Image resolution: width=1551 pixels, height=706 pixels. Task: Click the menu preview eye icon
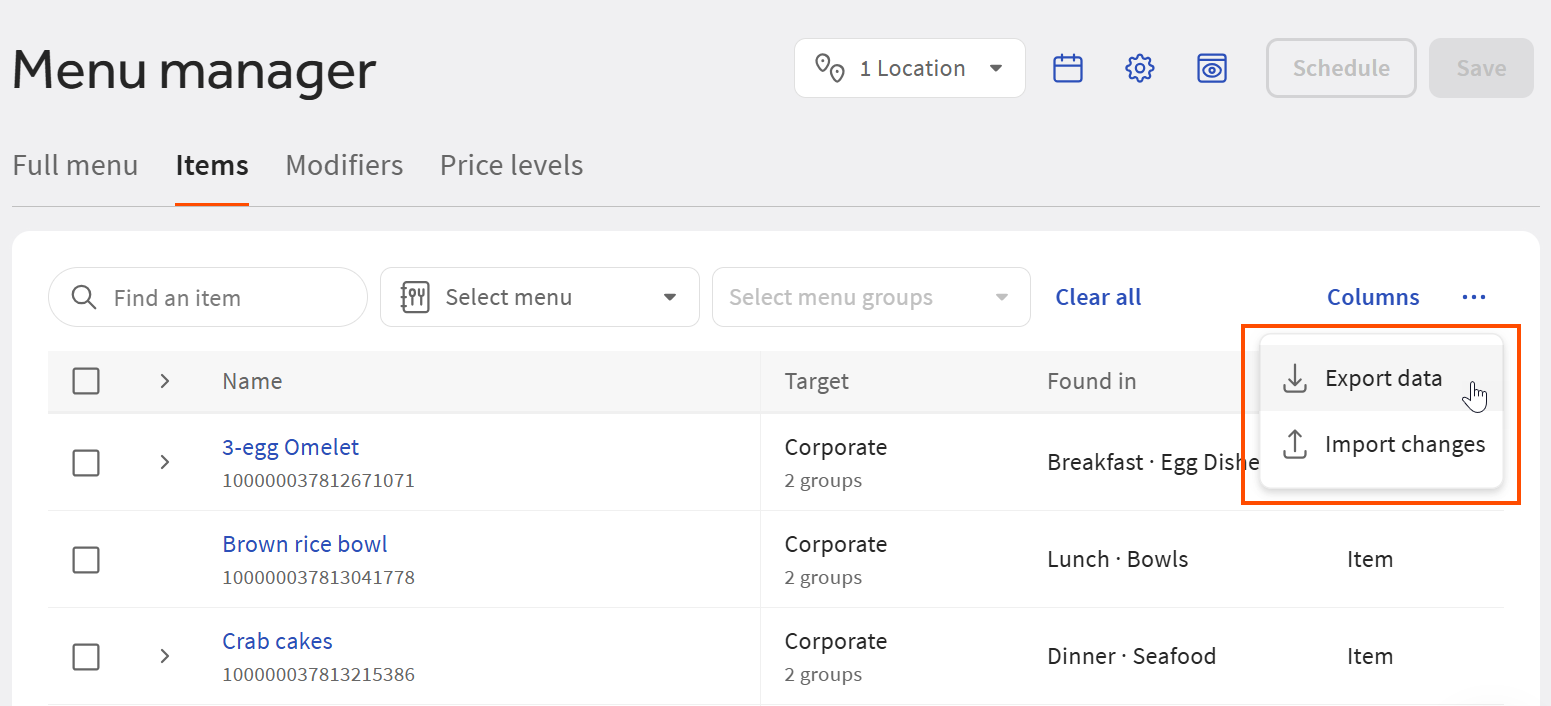[1211, 67]
